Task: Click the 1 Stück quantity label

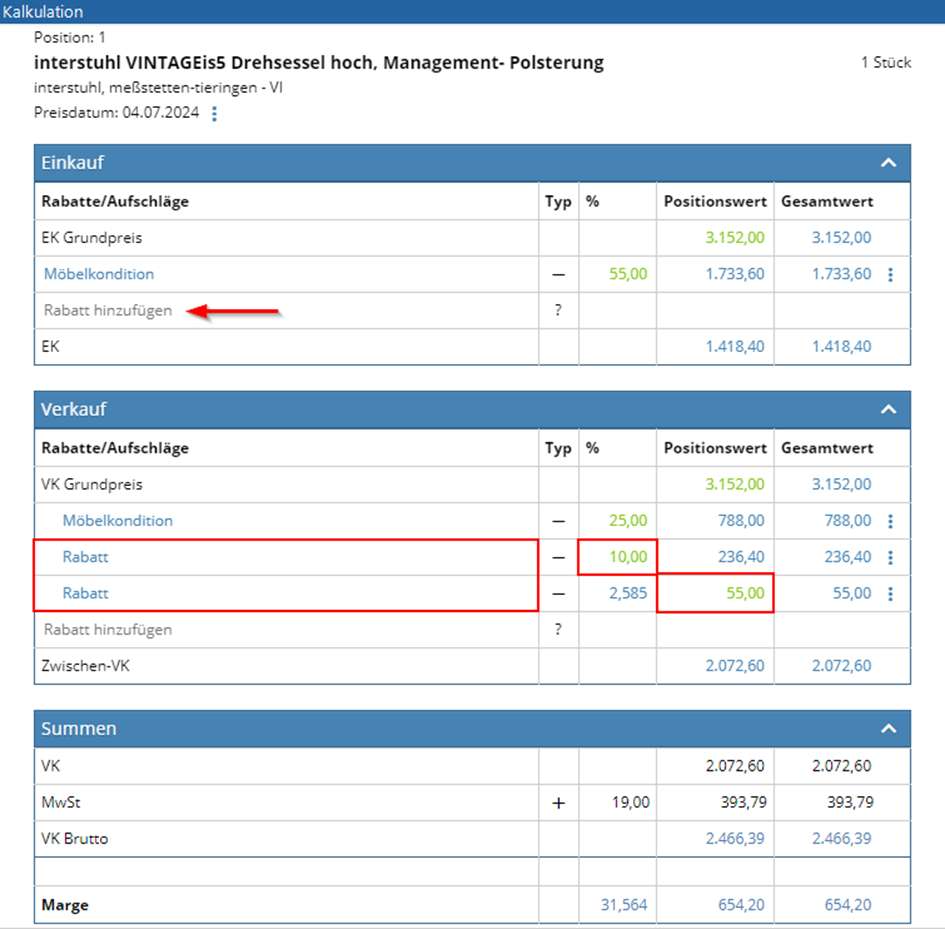Action: (886, 63)
